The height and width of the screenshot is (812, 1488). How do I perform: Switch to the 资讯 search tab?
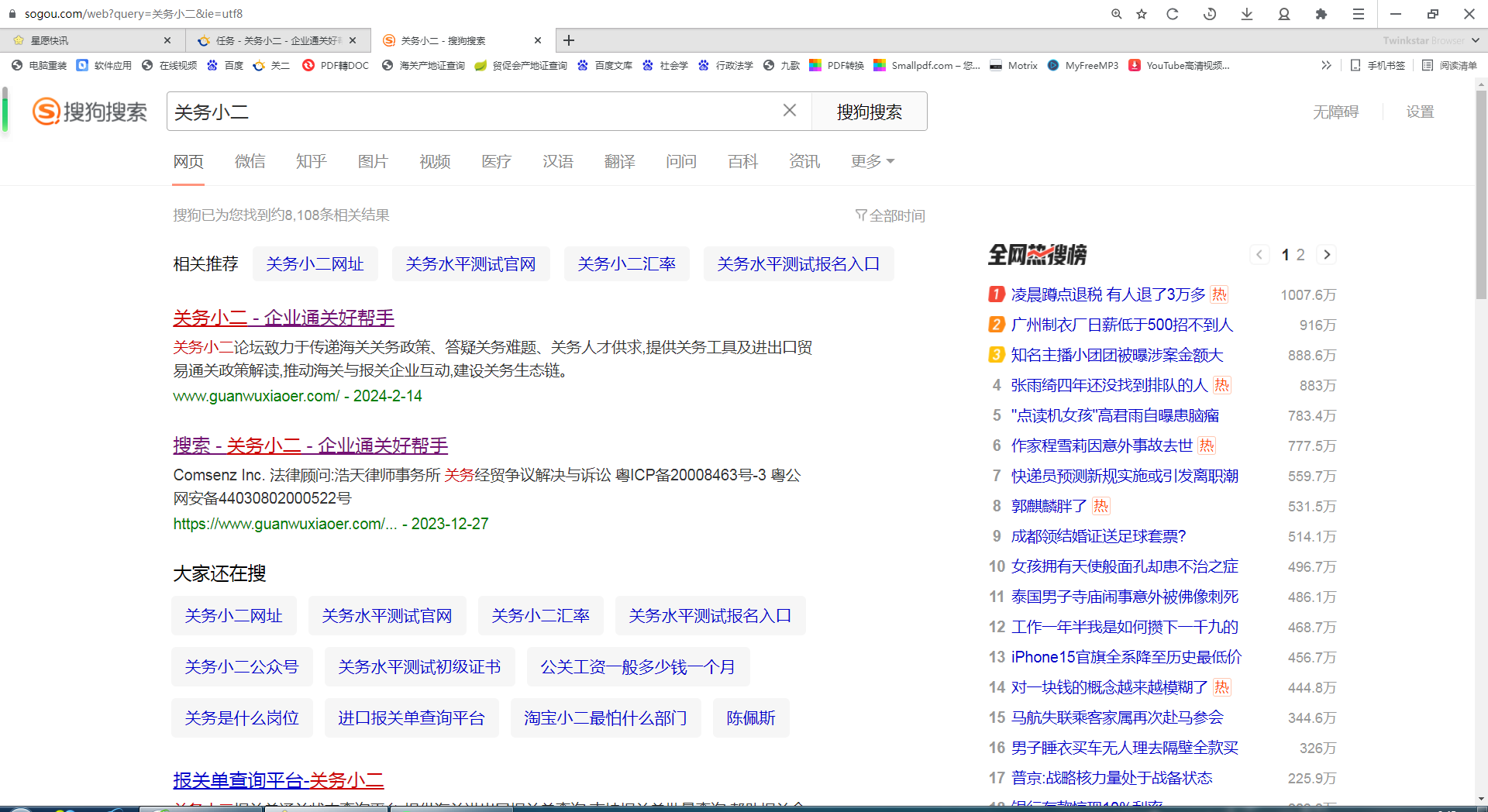coord(804,161)
